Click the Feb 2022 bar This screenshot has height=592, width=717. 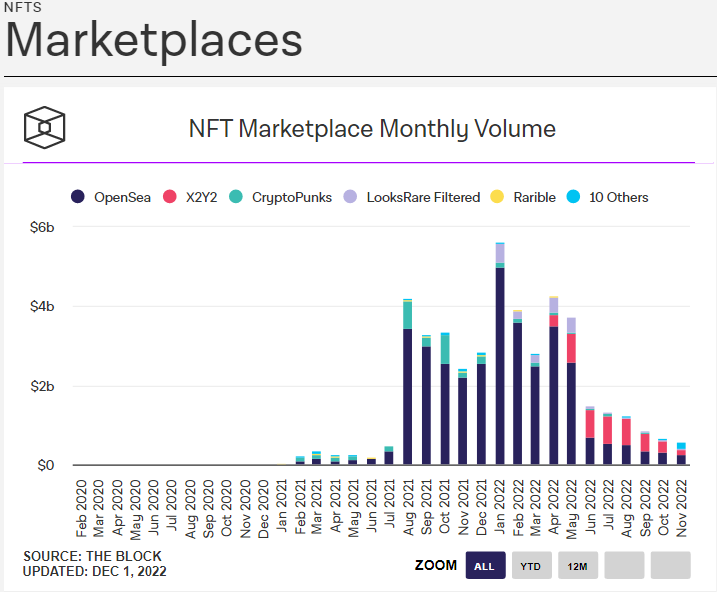pos(517,388)
